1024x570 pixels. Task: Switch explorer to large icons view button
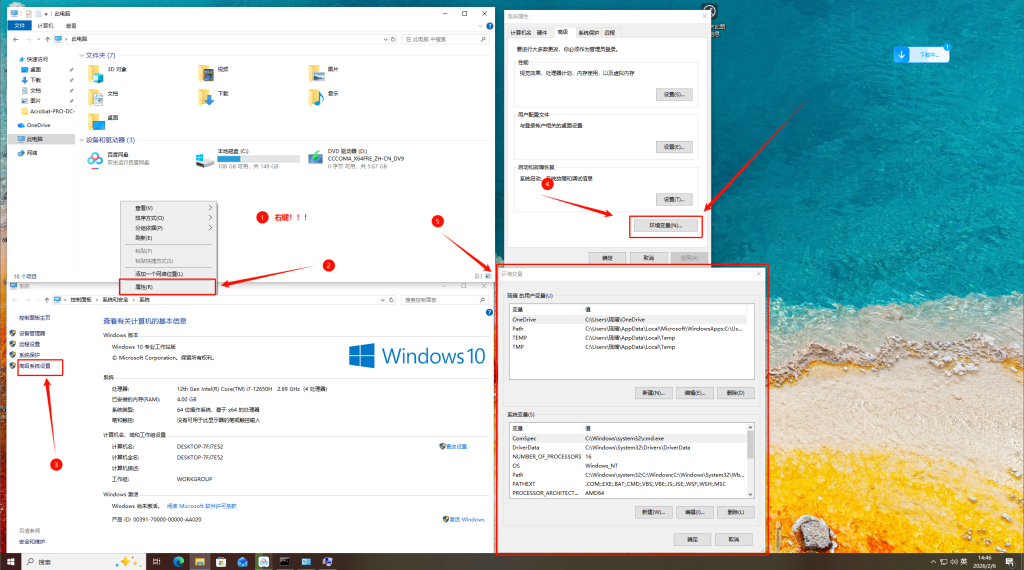point(487,276)
